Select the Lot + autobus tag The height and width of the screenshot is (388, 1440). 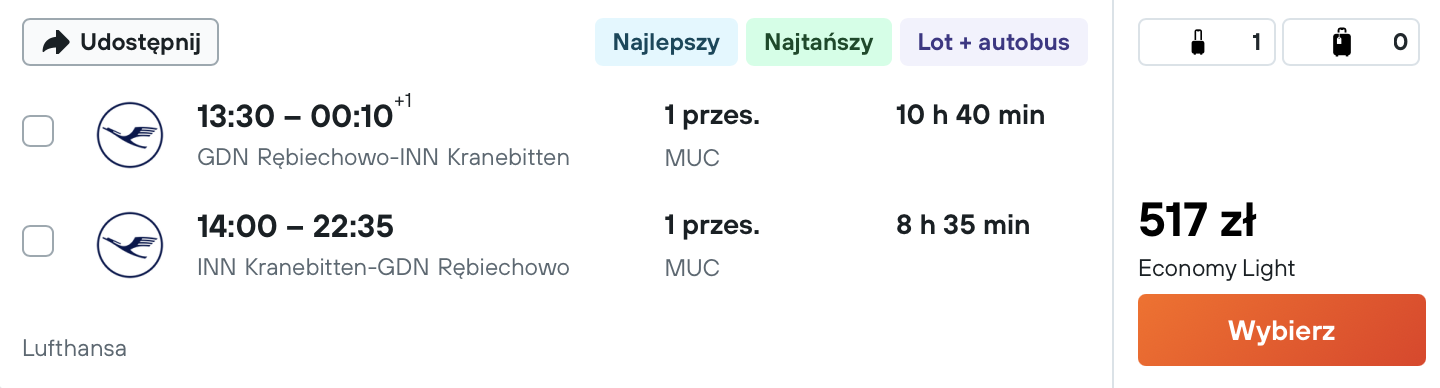click(x=994, y=43)
